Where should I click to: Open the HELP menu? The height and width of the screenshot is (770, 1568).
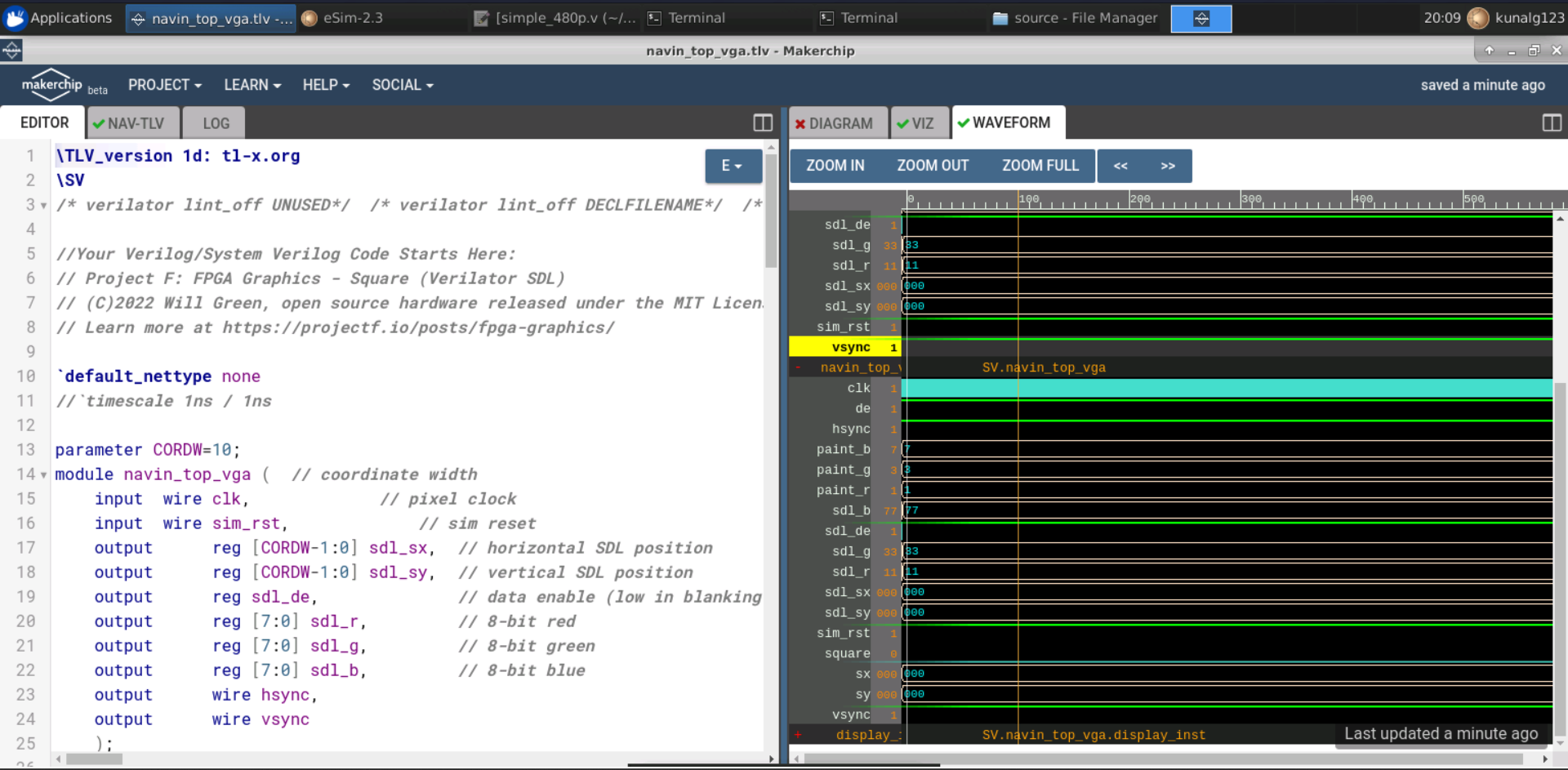coord(325,84)
